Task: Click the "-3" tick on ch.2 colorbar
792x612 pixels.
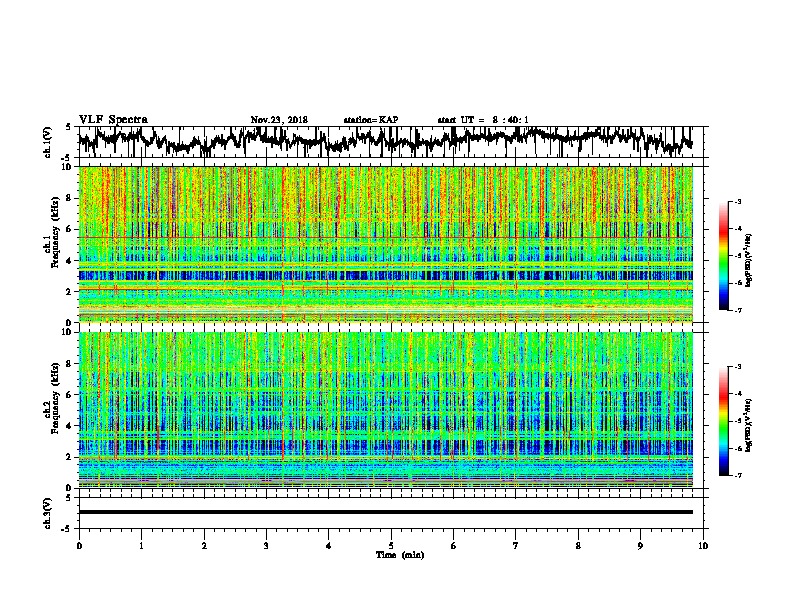Action: (x=738, y=367)
